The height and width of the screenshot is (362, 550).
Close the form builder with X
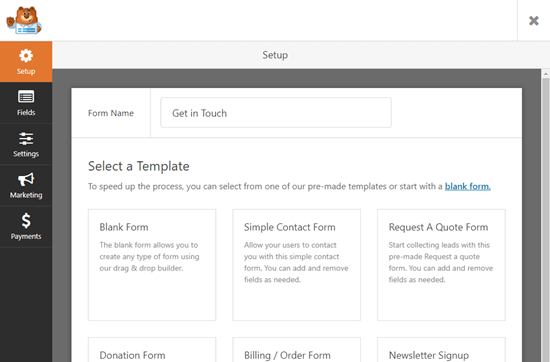coord(534,21)
